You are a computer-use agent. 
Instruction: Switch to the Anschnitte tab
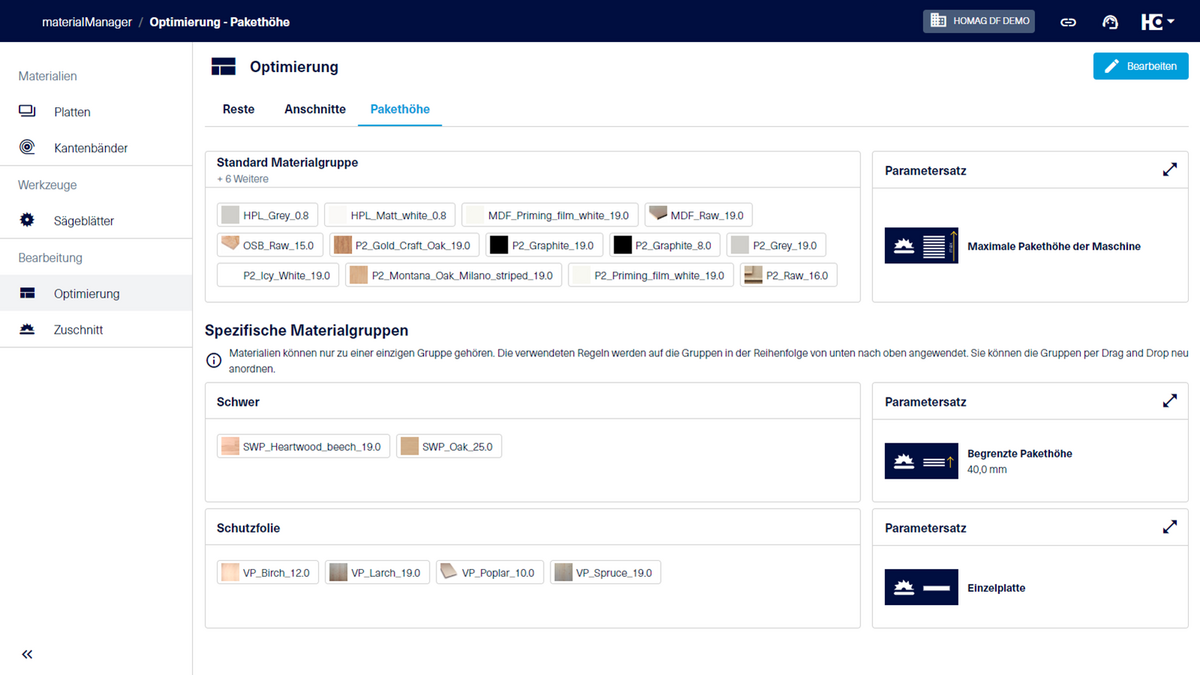[315, 109]
